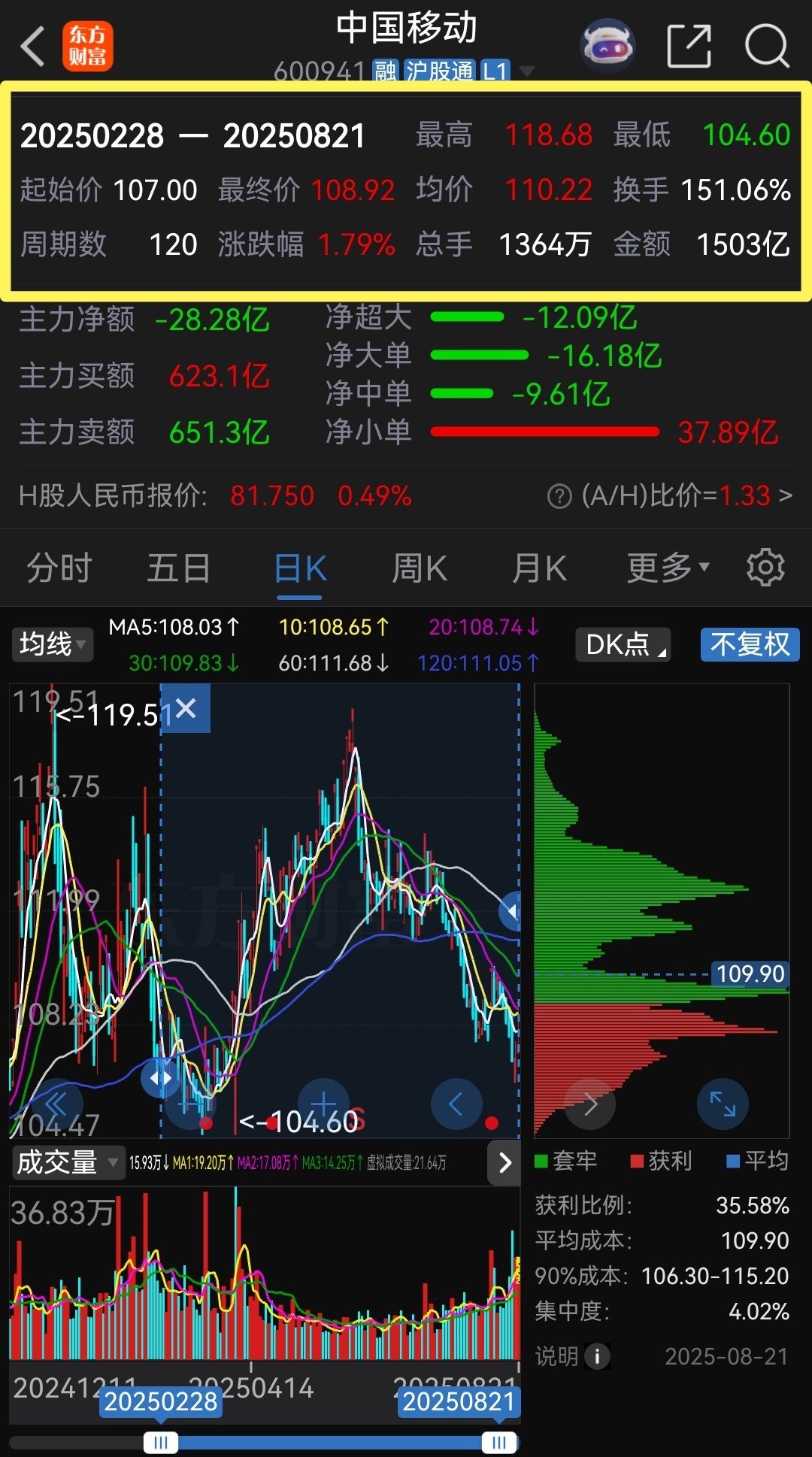
Task: Tap the 20250228 start date marker
Action: click(x=161, y=1401)
